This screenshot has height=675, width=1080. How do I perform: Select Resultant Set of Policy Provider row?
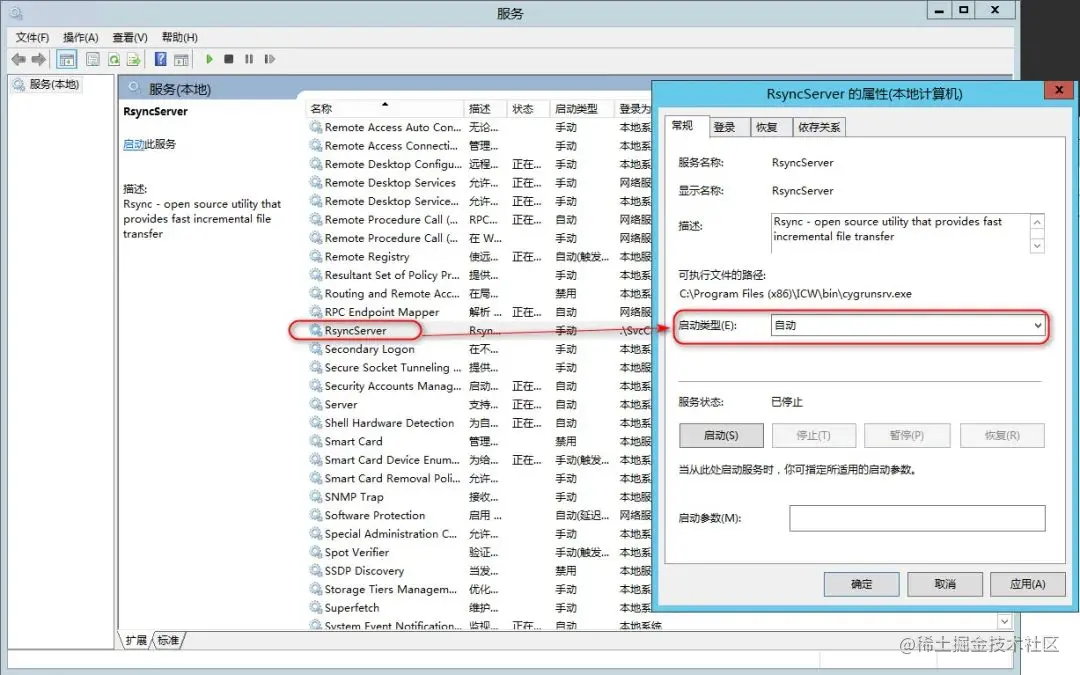tap(479, 275)
